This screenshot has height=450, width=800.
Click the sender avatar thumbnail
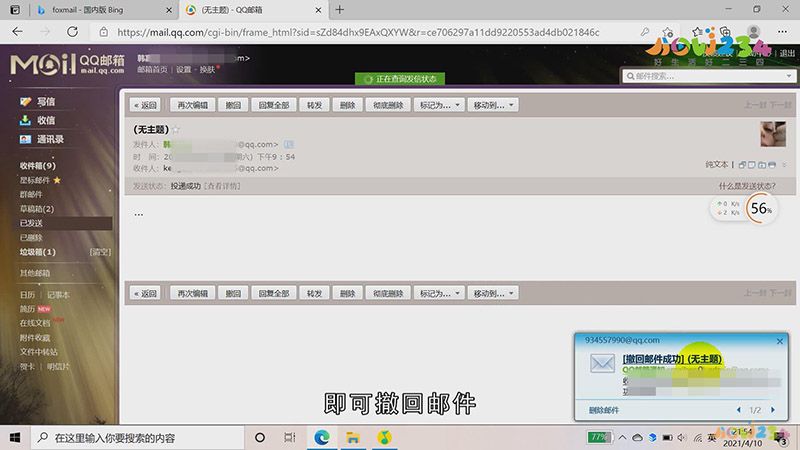pyautogui.click(x=773, y=134)
